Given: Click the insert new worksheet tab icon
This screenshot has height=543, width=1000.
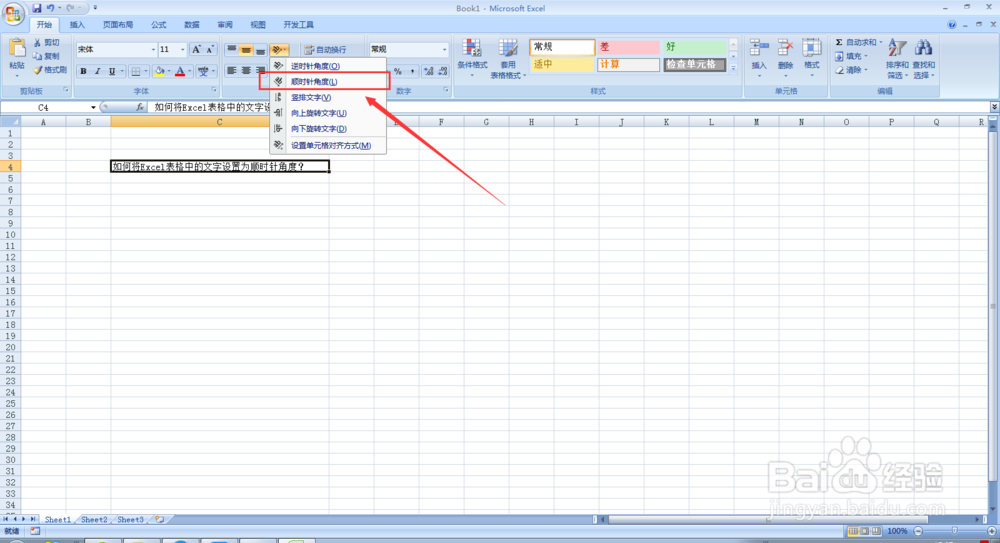Looking at the screenshot, I should tap(159, 519).
